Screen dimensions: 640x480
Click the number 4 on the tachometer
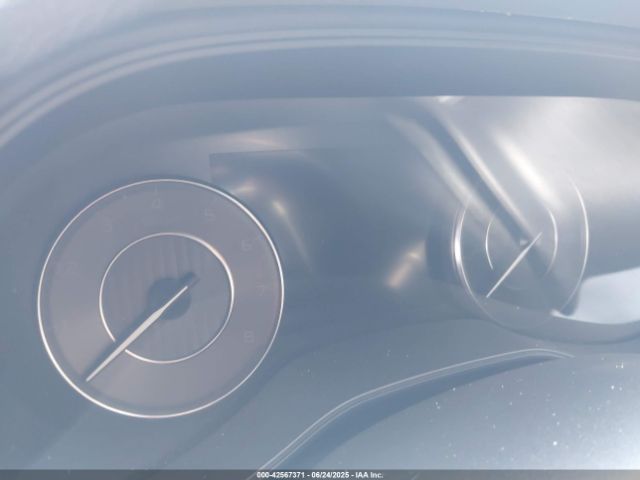pos(157,203)
